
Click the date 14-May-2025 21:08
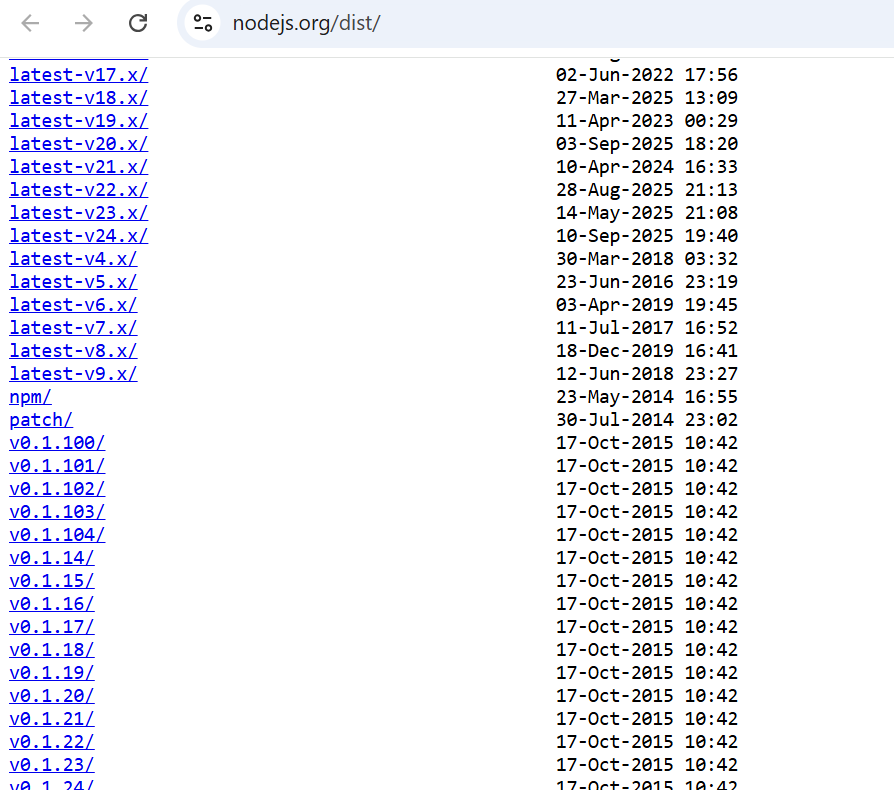coord(647,213)
